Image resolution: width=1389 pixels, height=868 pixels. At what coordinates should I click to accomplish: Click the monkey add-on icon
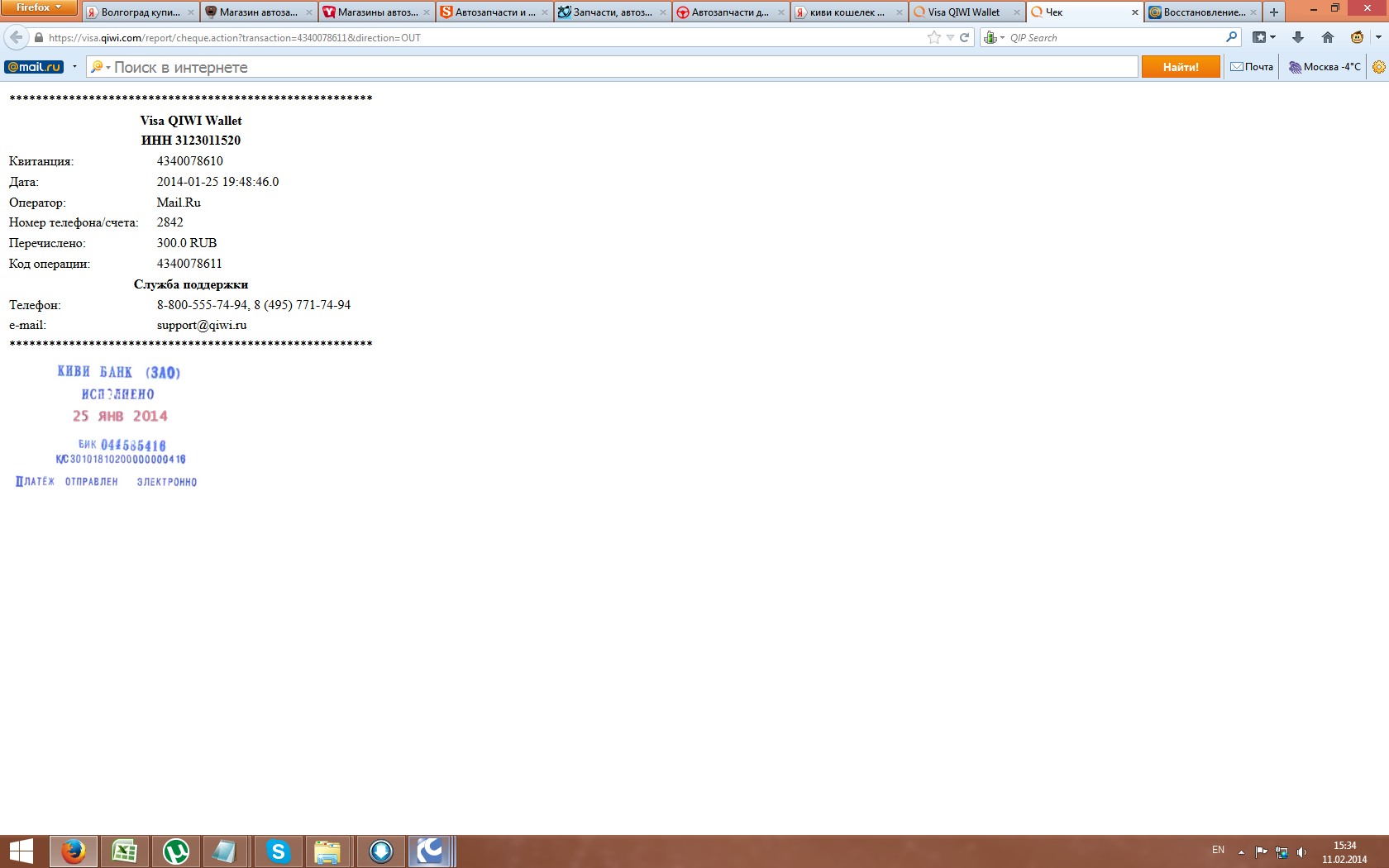1357,37
